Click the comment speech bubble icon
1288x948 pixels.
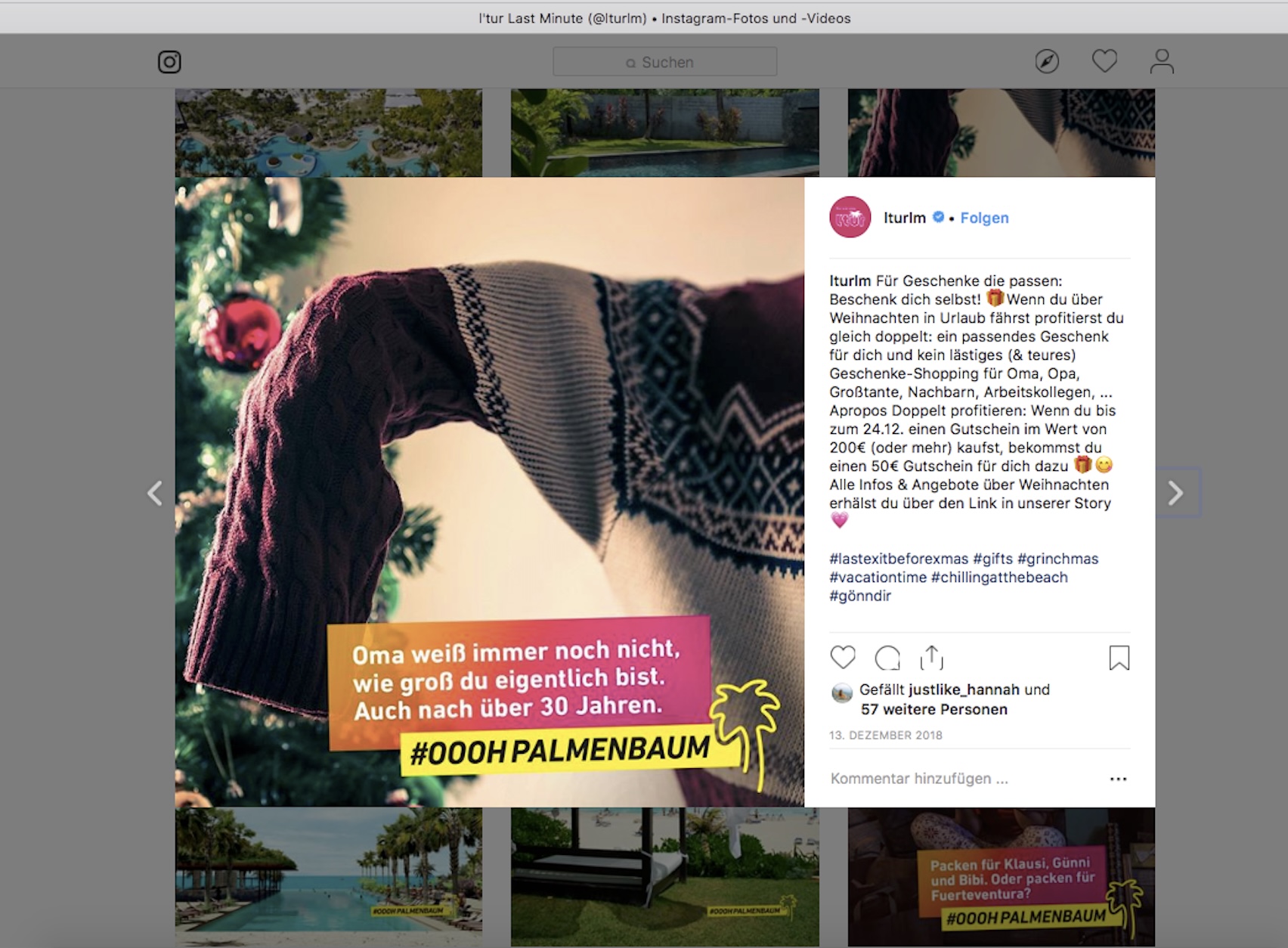pyautogui.click(x=887, y=658)
